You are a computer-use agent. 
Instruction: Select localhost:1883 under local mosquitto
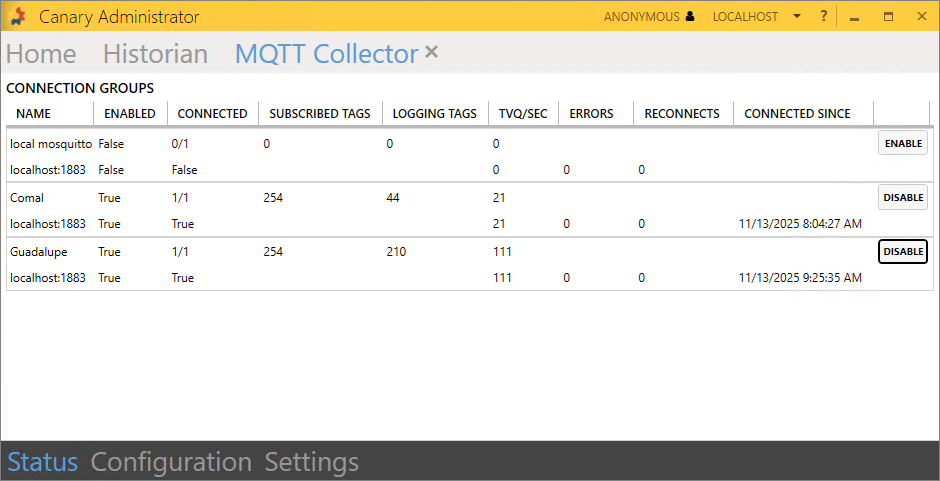(x=48, y=170)
